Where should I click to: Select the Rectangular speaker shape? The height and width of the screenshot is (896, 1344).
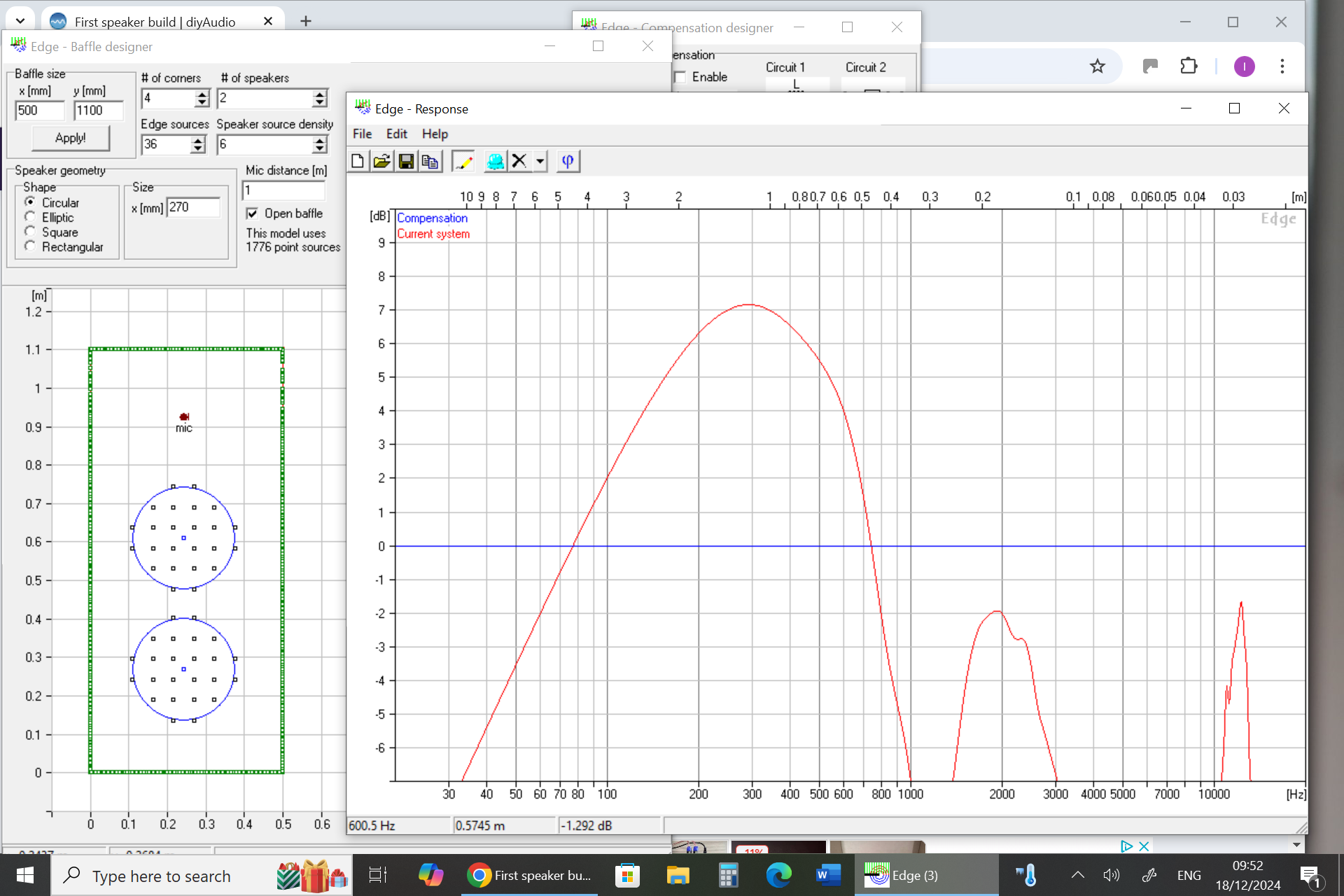[x=30, y=246]
